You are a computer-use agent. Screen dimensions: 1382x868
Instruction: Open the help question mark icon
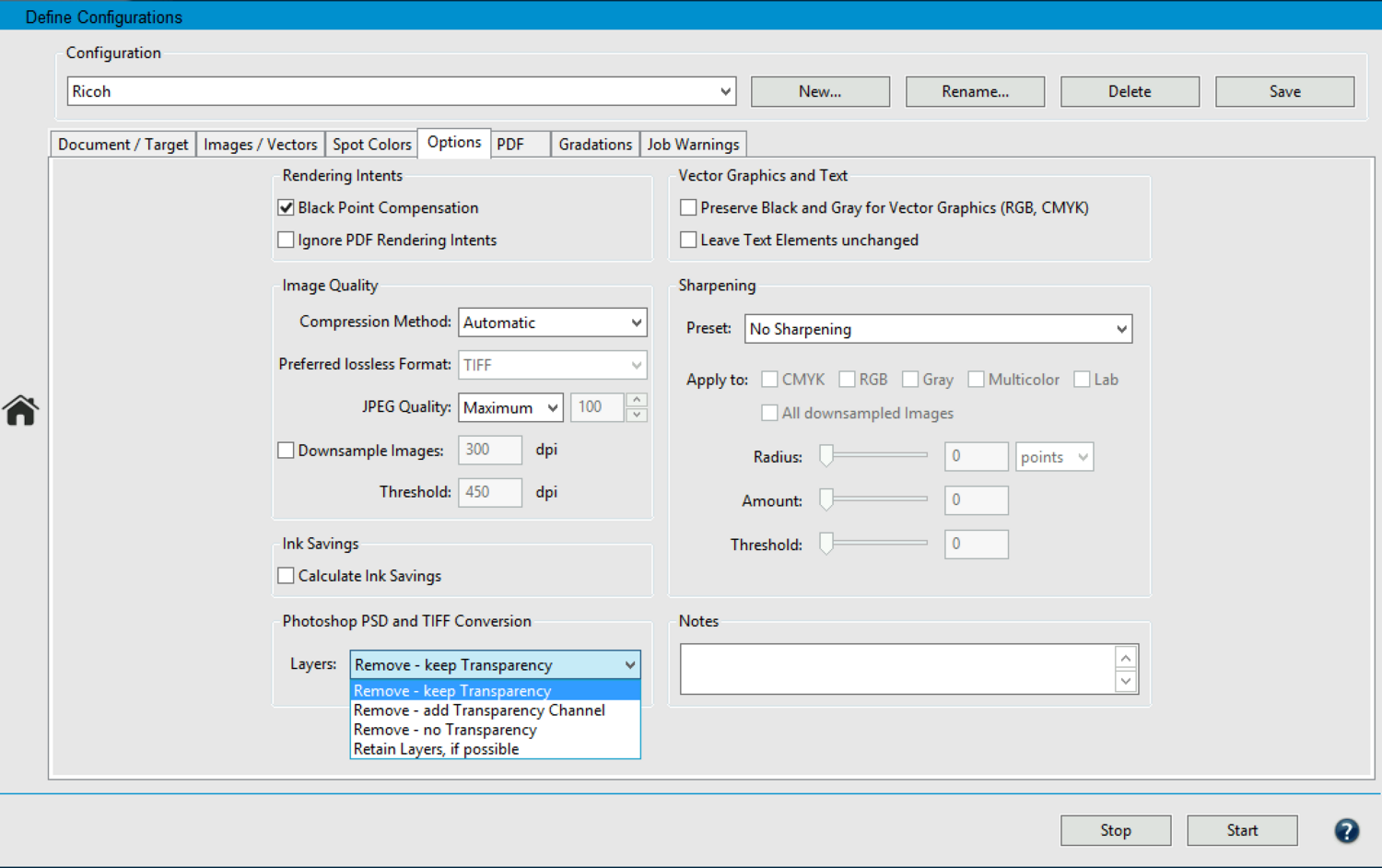click(x=1346, y=830)
